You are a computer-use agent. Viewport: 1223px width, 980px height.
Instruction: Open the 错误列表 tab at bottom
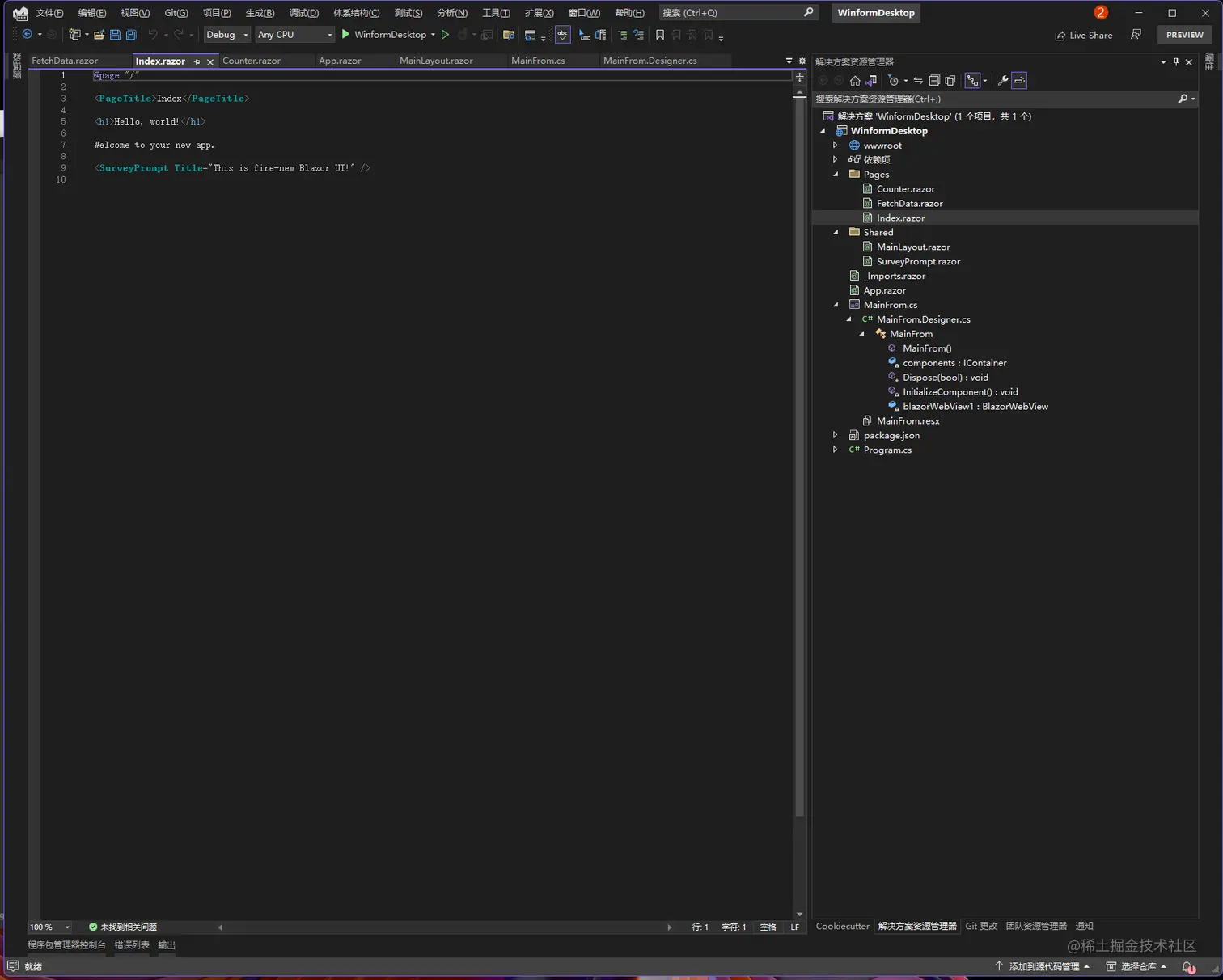click(132, 944)
